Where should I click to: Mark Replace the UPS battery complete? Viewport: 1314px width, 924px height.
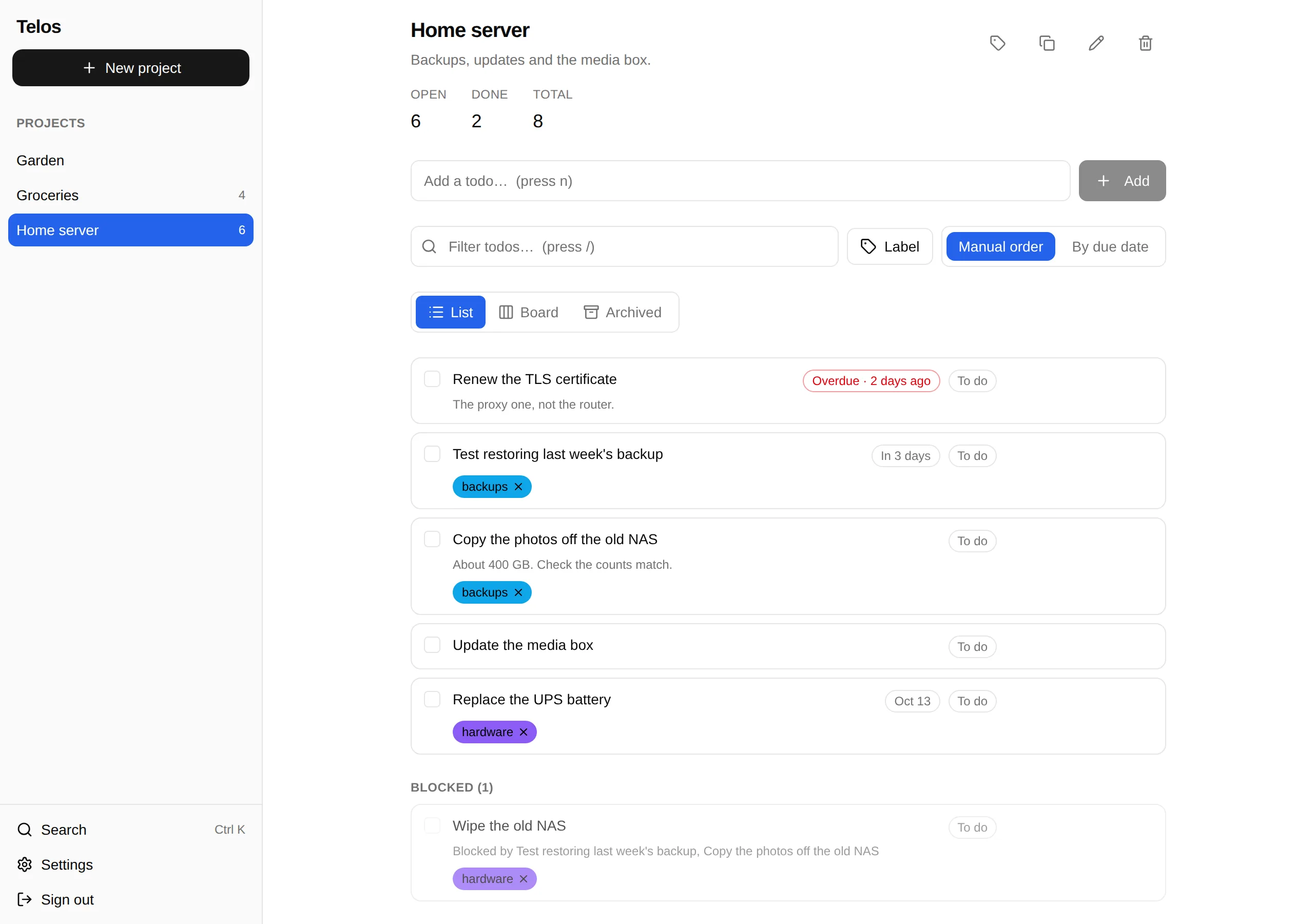432,699
